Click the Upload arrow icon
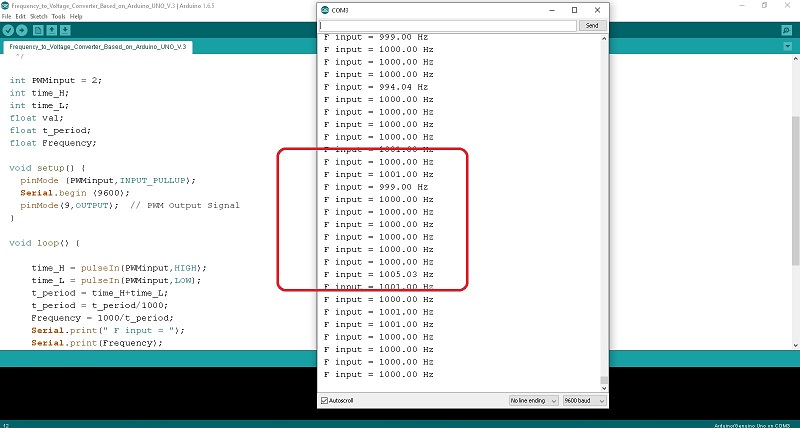Image resolution: width=800 pixels, height=428 pixels. pyautogui.click(x=21, y=31)
